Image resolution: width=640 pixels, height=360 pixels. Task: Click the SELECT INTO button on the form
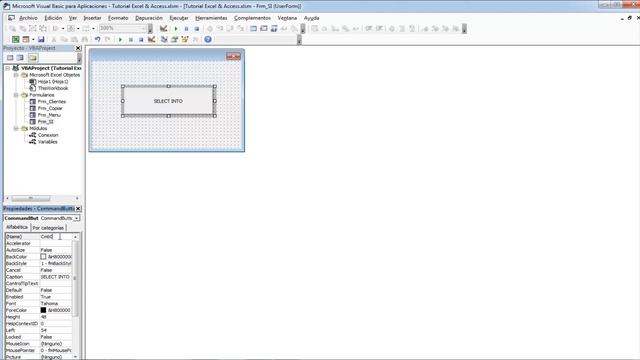168,101
